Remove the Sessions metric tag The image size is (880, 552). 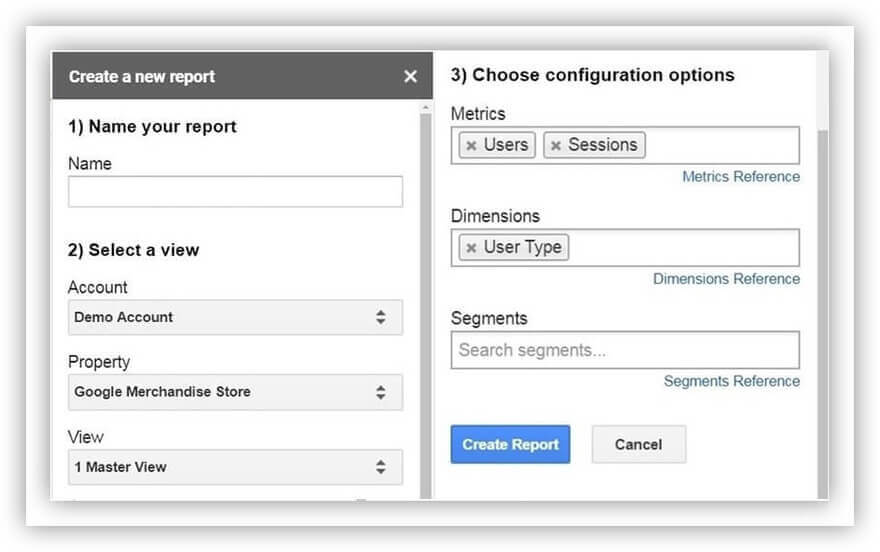click(x=556, y=146)
